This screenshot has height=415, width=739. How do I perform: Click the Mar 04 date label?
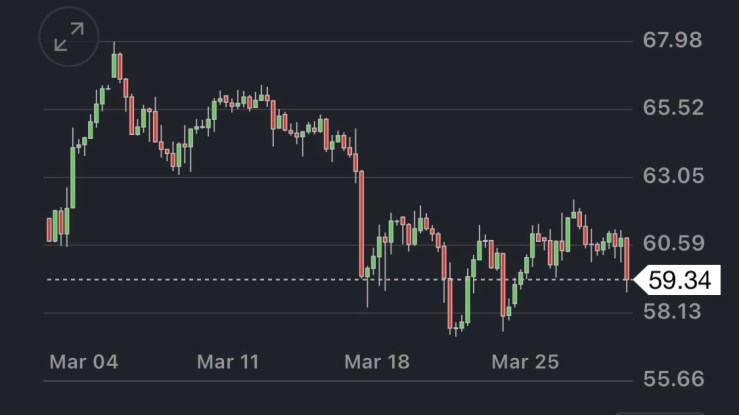point(83,362)
